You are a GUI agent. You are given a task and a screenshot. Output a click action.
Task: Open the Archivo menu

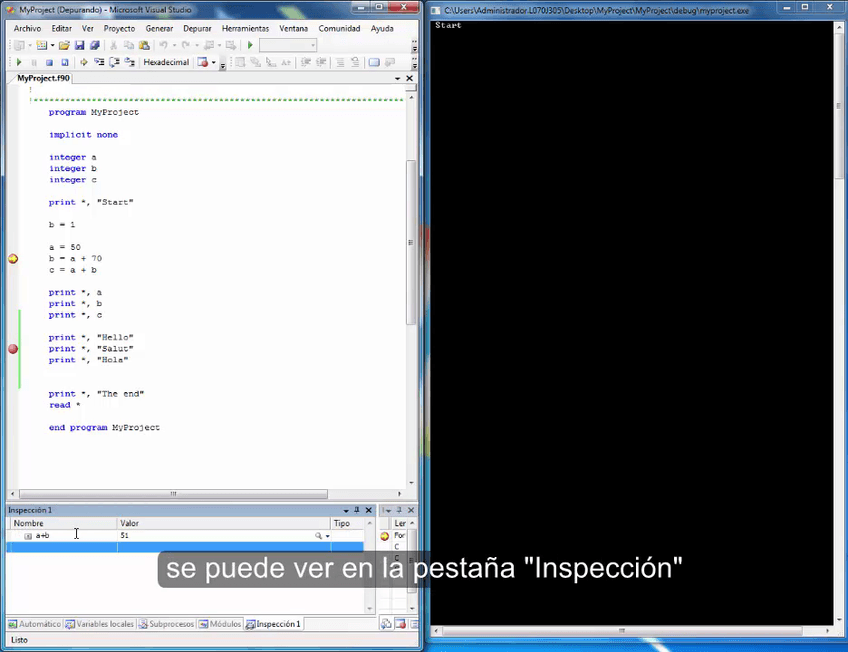(27, 29)
